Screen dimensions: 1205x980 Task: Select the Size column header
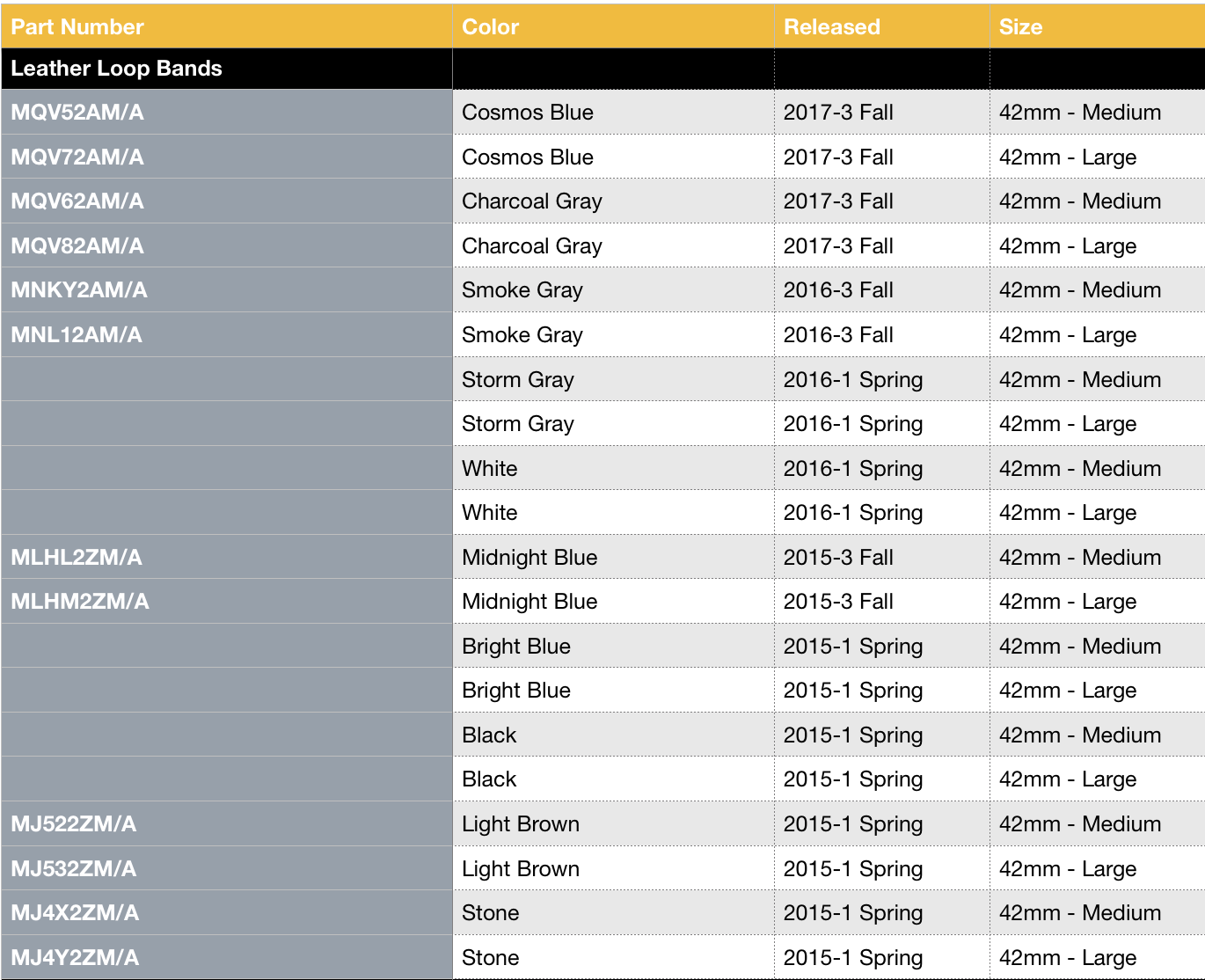click(x=1020, y=26)
